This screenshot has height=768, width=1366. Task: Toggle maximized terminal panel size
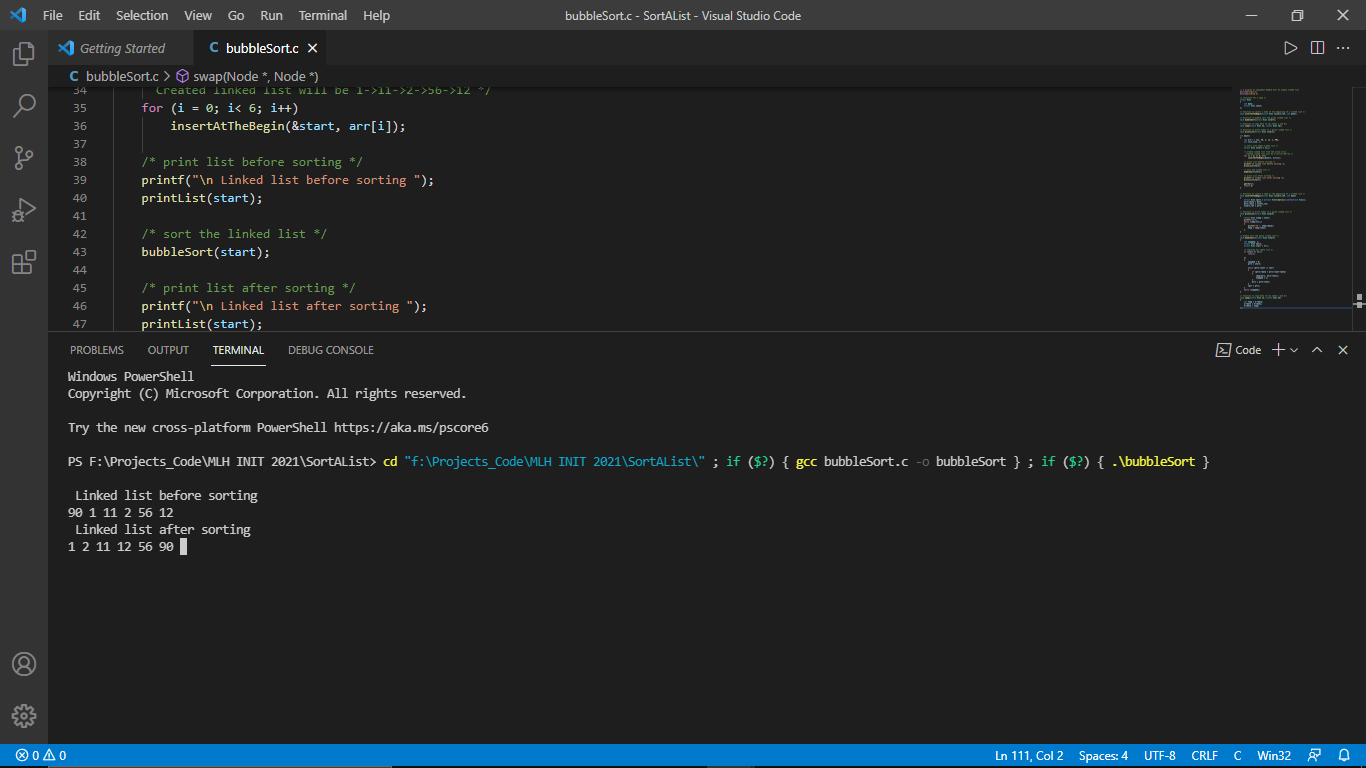coord(1317,350)
